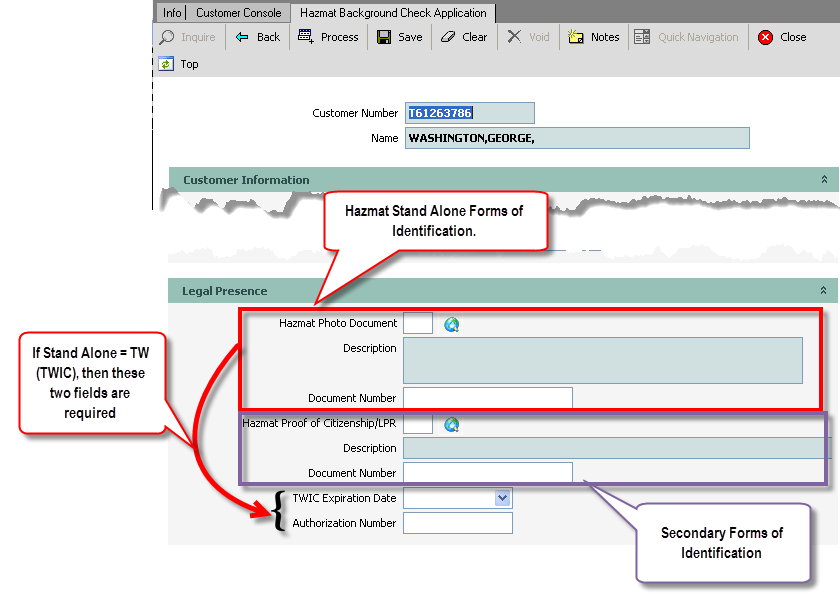The width and height of the screenshot is (840, 595).
Task: Clear the form using the eraser icon
Action: click(x=463, y=37)
